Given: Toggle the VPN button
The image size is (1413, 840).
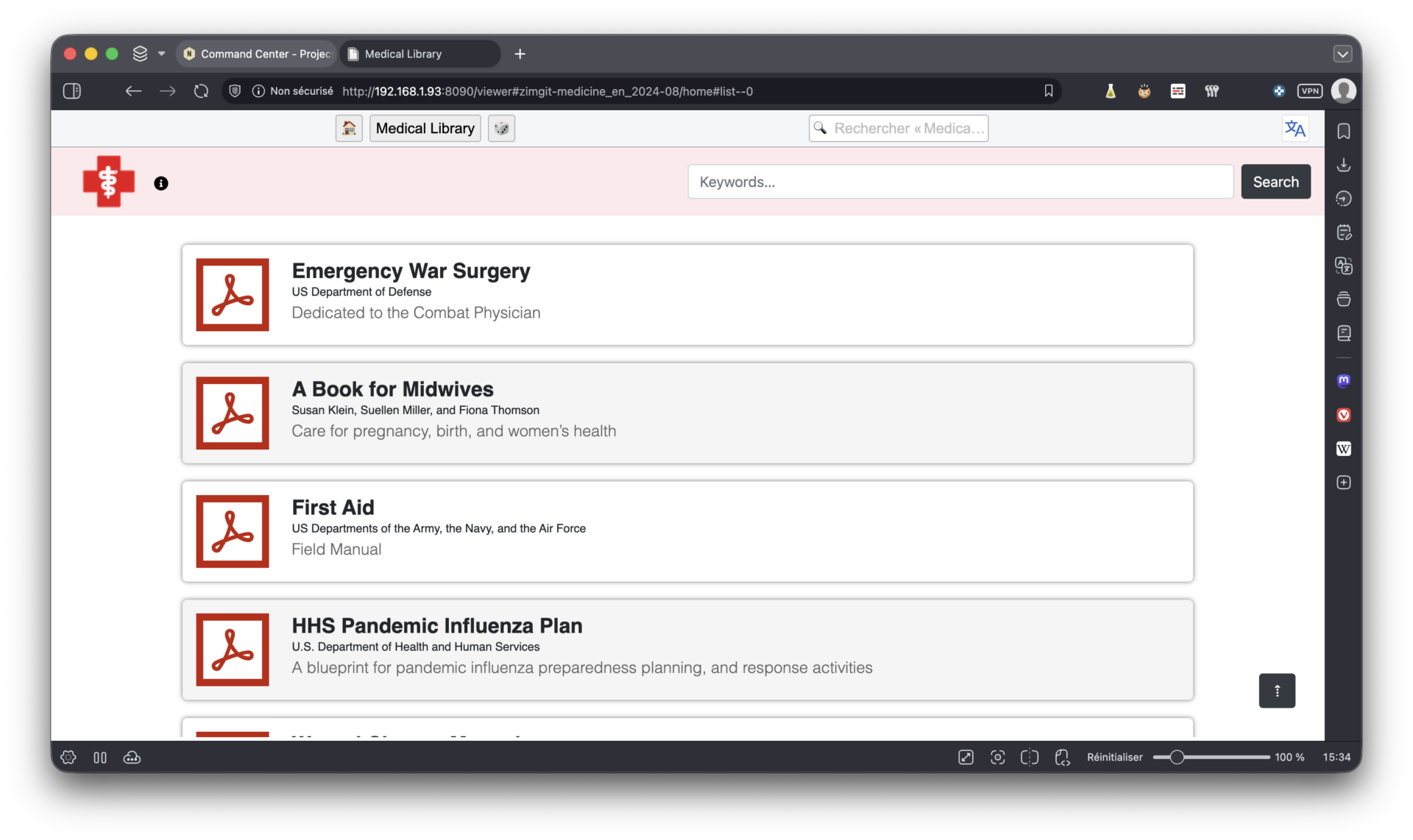Looking at the screenshot, I should [x=1310, y=91].
